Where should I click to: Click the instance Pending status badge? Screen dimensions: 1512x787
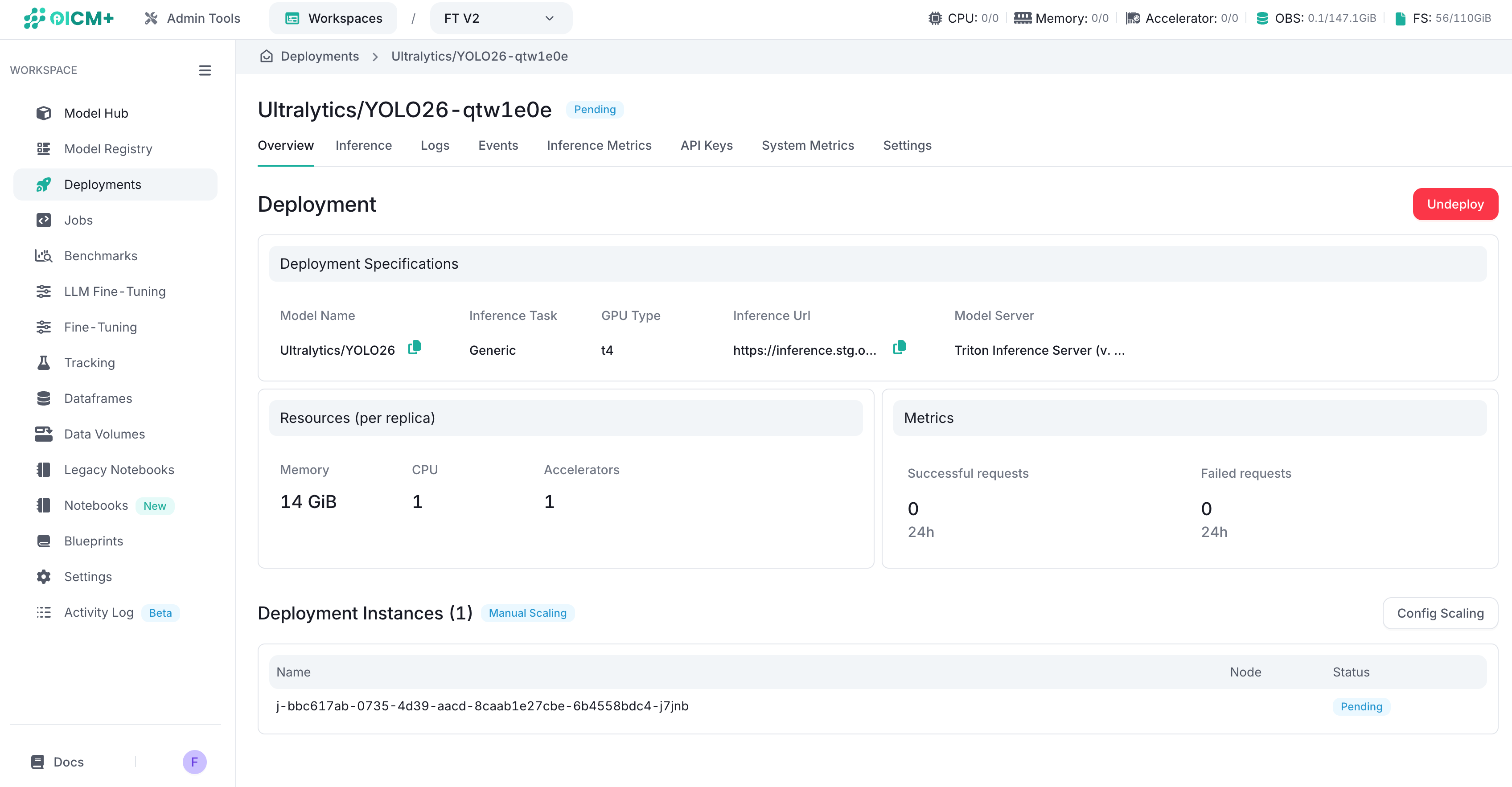1361,707
